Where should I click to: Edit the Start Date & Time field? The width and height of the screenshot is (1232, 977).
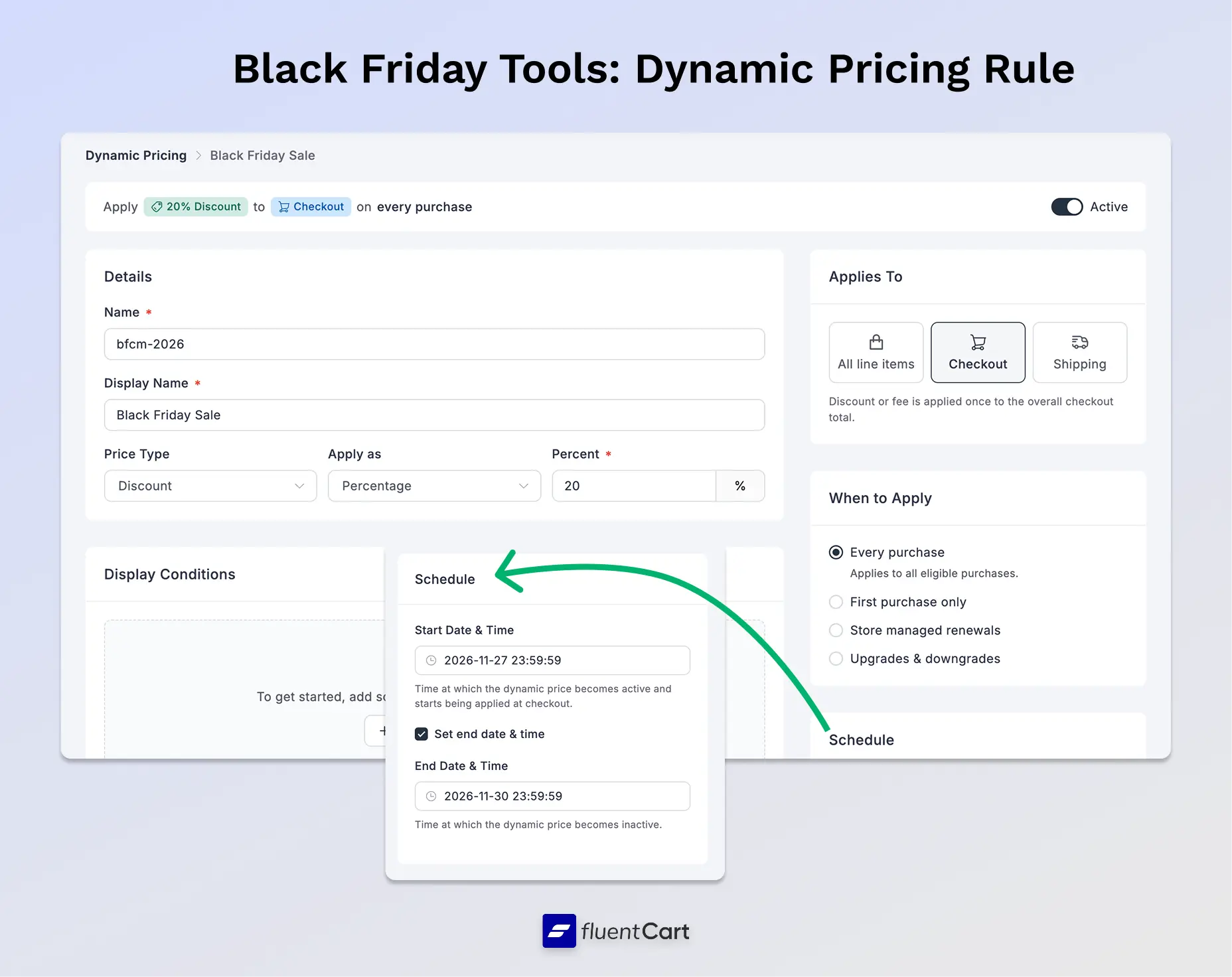(552, 660)
